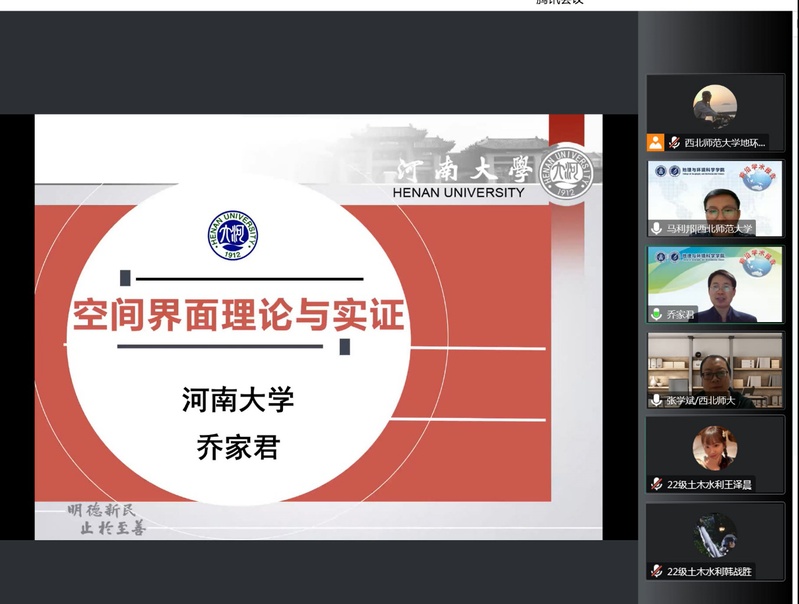799x604 pixels.
Task: Click the slide title 空间界面理论与实证
Action: point(238,316)
